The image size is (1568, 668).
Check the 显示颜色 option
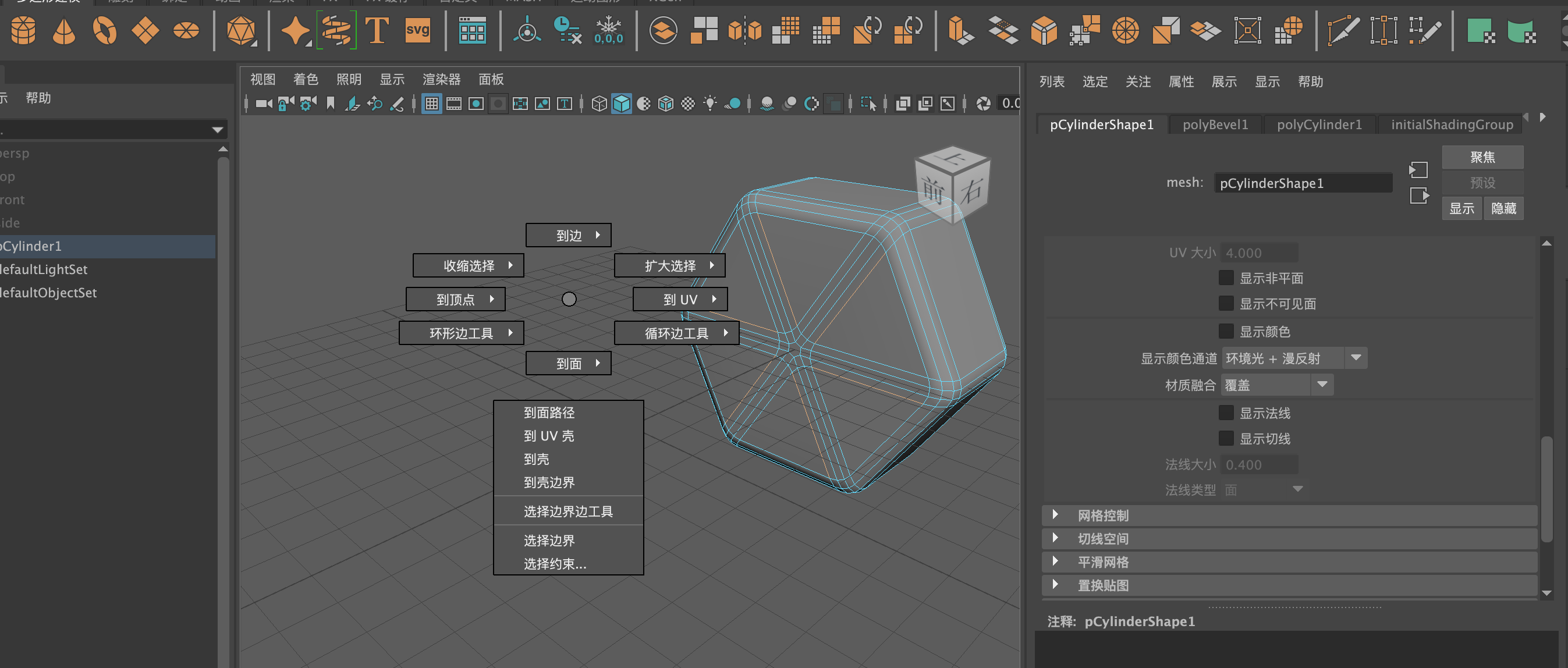coord(1226,332)
